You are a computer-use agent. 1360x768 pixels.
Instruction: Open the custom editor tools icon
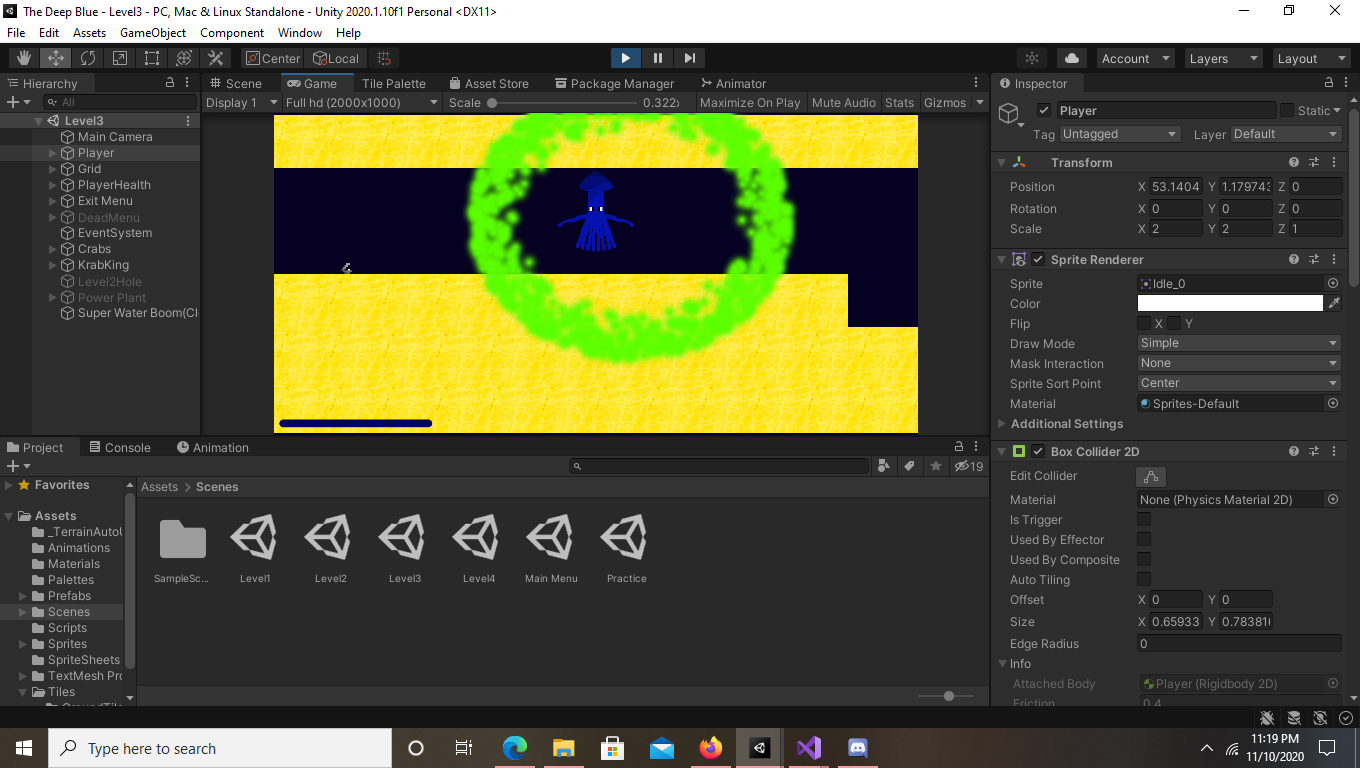pyautogui.click(x=216, y=58)
